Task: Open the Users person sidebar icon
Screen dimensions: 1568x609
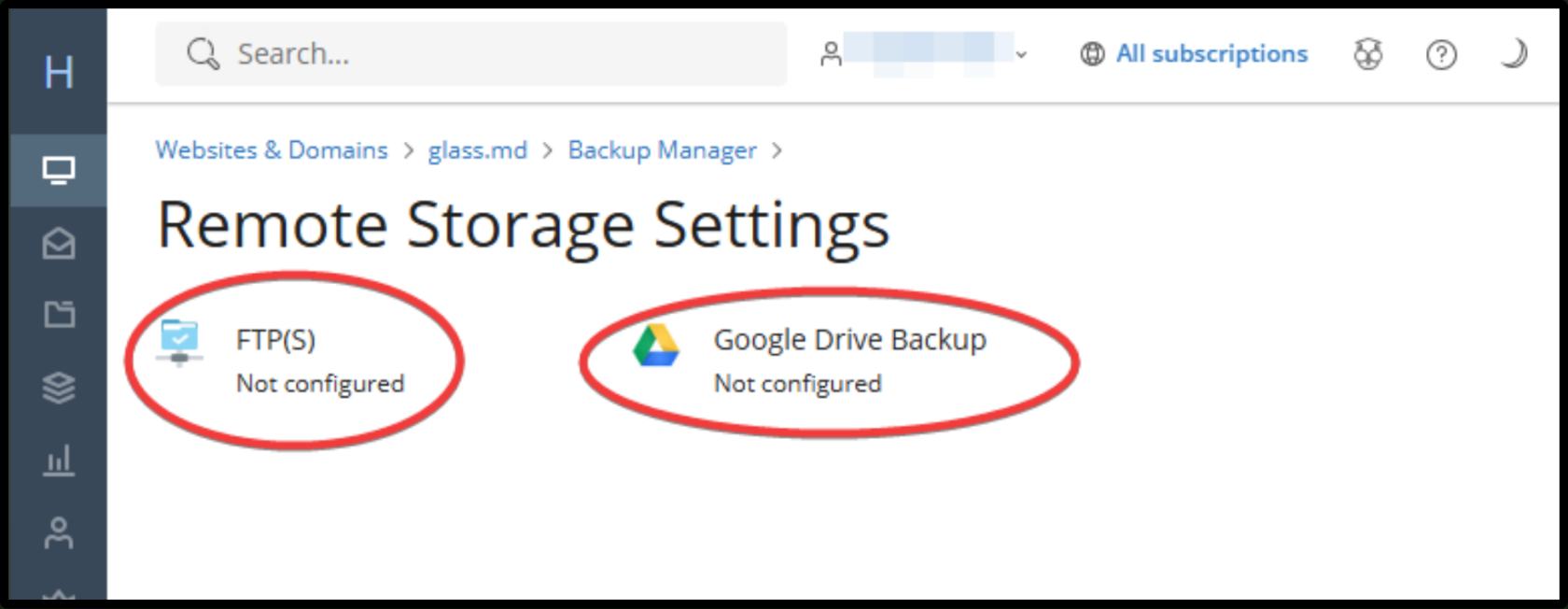Action: click(59, 532)
